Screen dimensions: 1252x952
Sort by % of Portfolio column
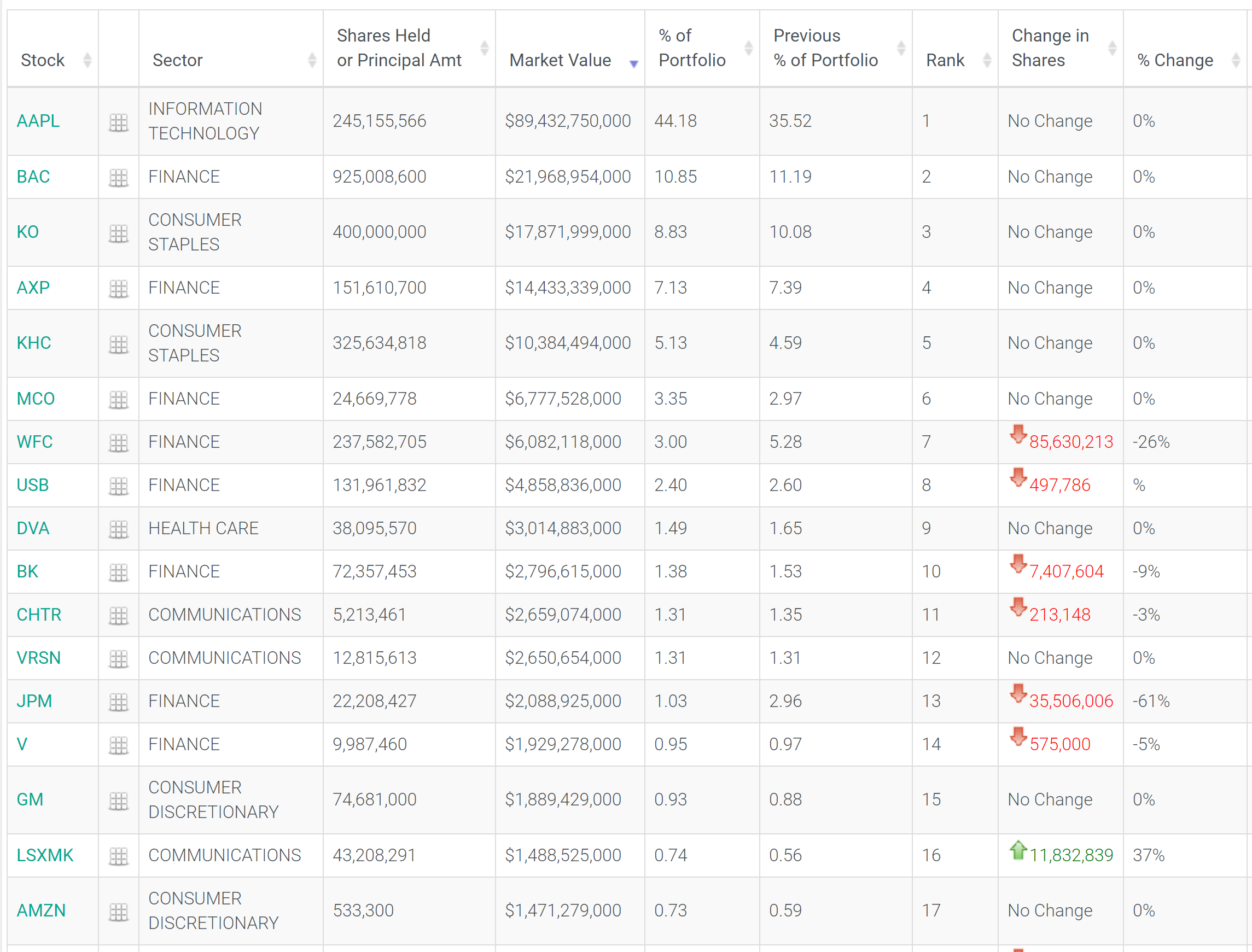[x=702, y=49]
